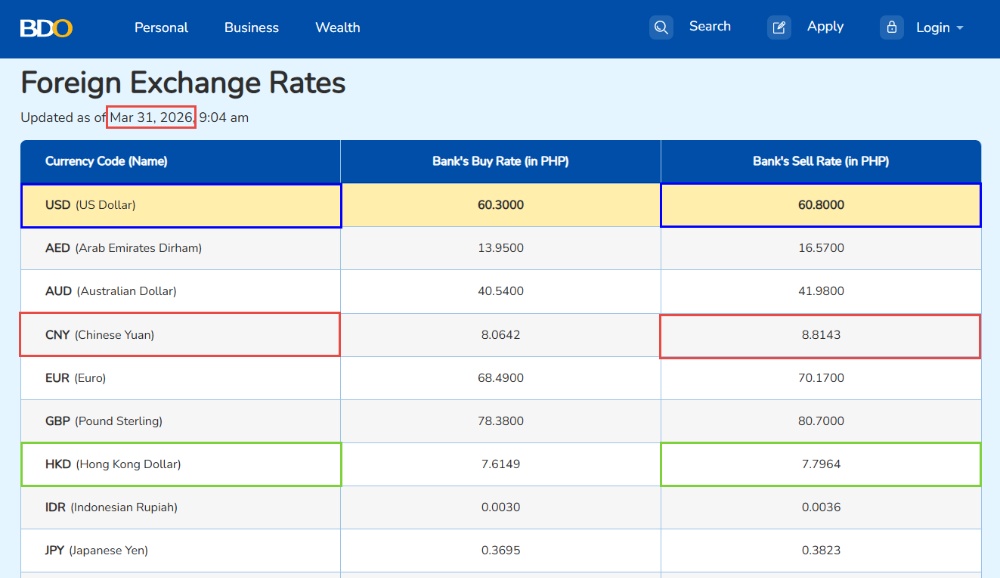Open the Business menu
The image size is (1000, 578).
(251, 27)
